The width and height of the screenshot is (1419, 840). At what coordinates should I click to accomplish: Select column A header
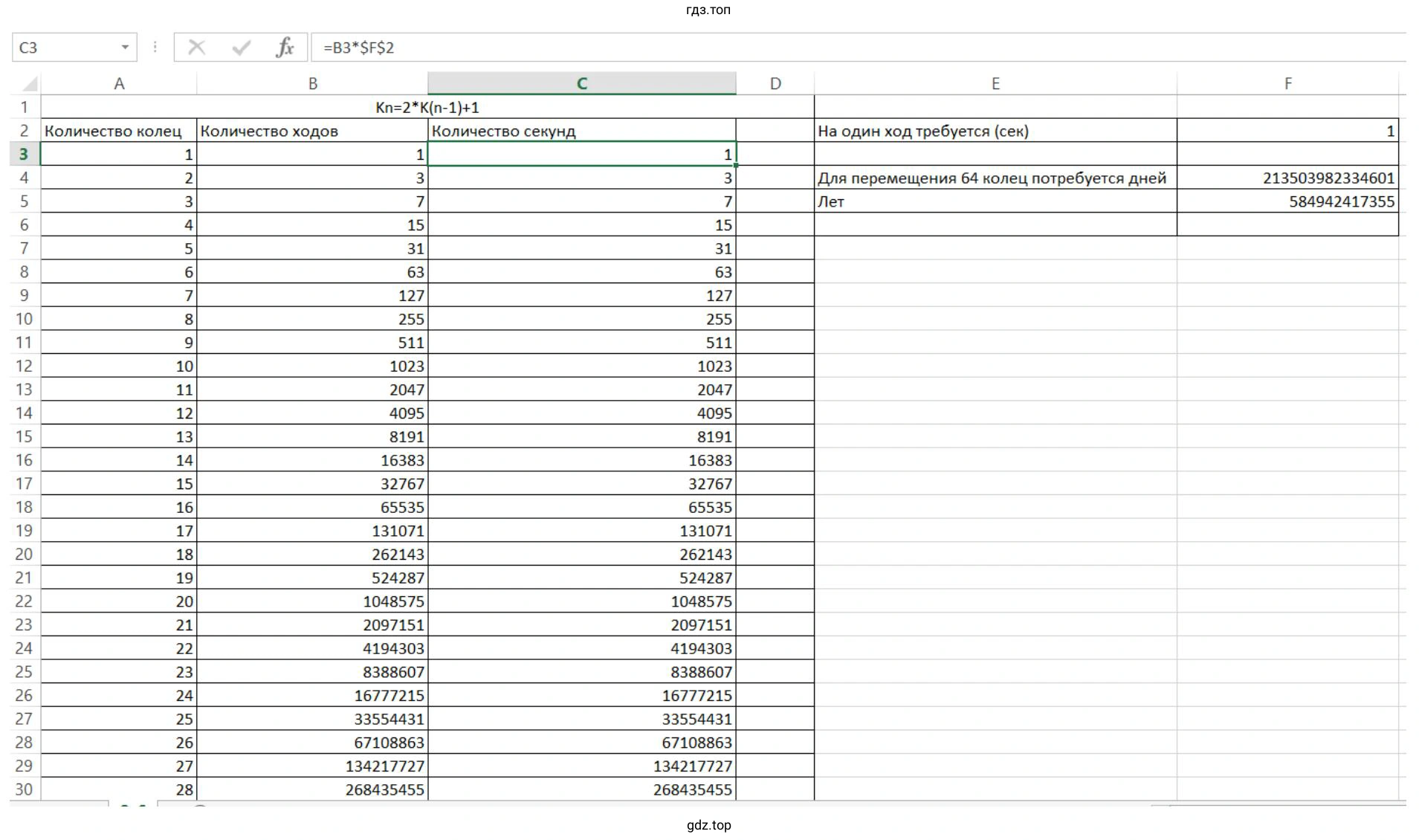pyautogui.click(x=119, y=83)
